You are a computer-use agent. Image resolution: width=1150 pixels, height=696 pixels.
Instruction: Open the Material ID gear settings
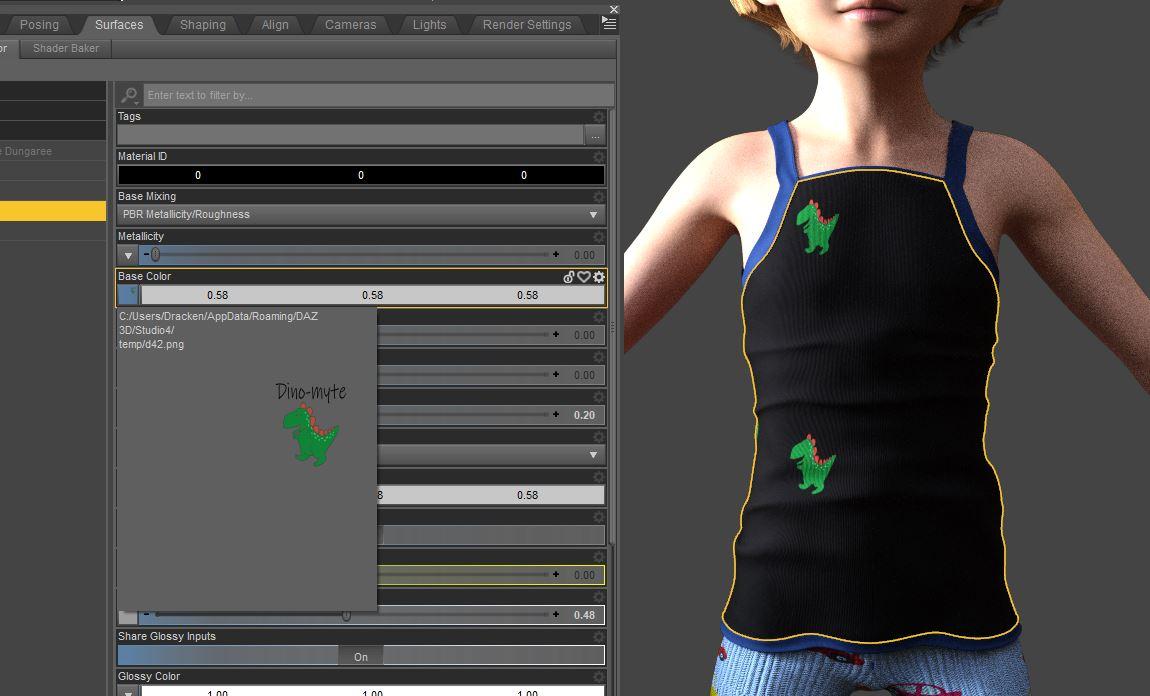point(597,157)
